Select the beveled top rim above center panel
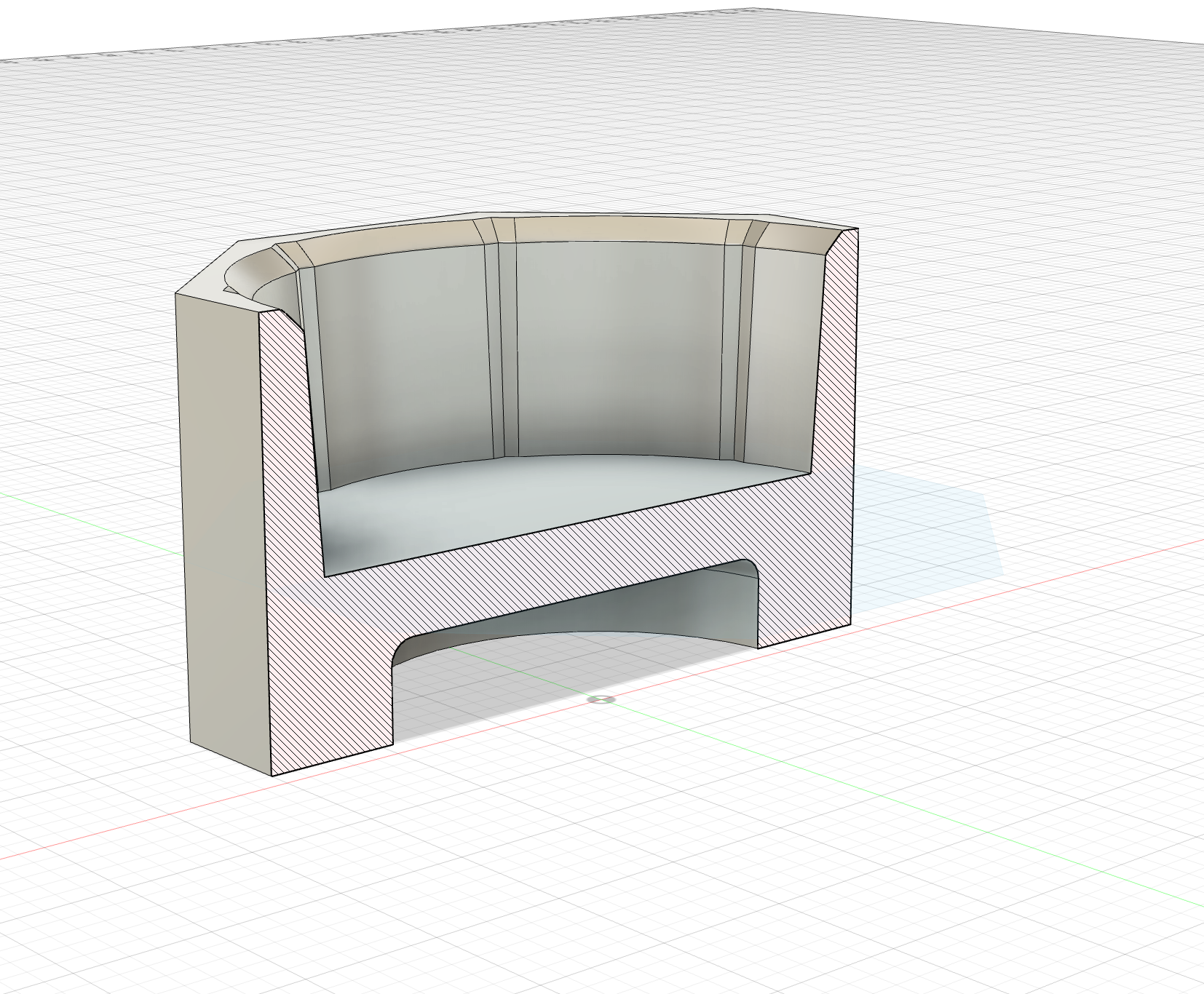This screenshot has width=1204, height=994. click(619, 230)
